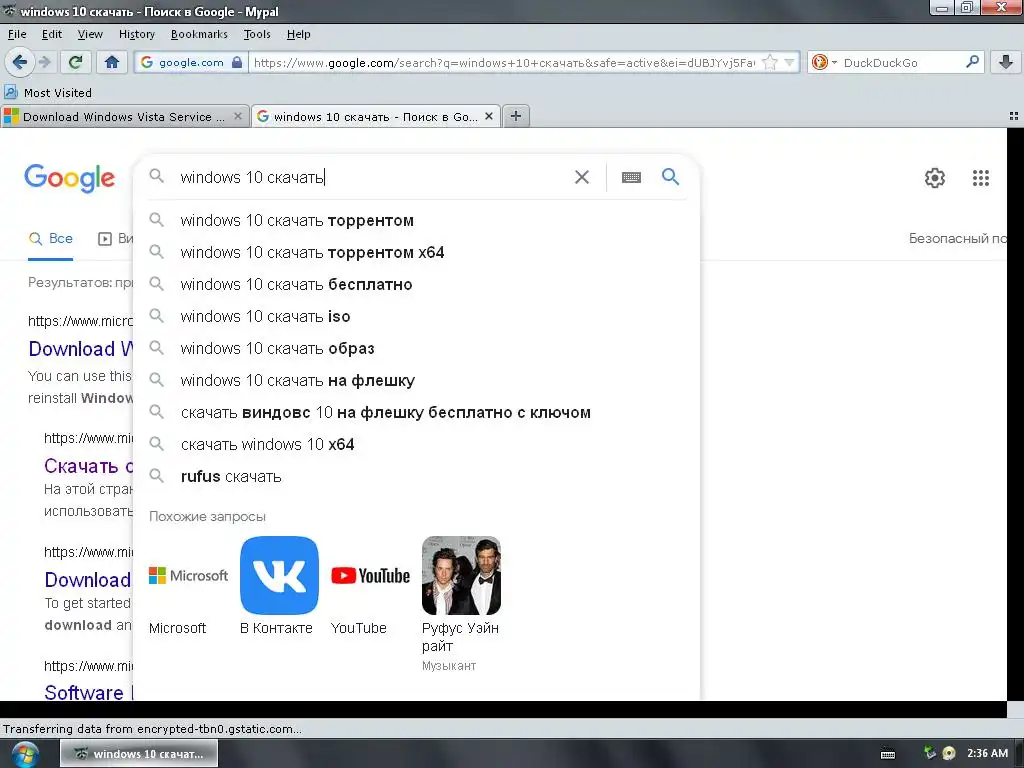This screenshot has height=768, width=1024.
Task: Click the forward navigation arrow
Action: click(44, 62)
